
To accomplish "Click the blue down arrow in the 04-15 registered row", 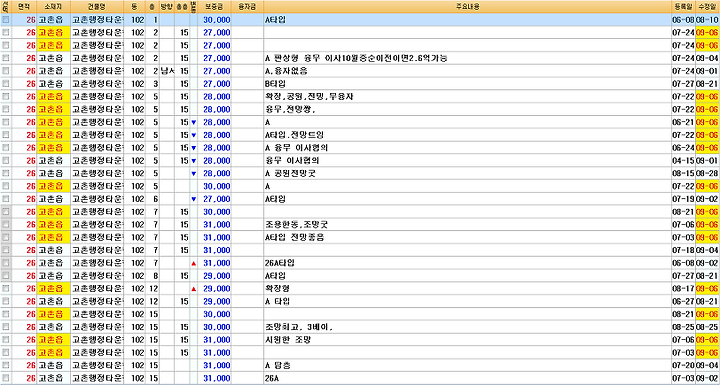I will tap(193, 161).
